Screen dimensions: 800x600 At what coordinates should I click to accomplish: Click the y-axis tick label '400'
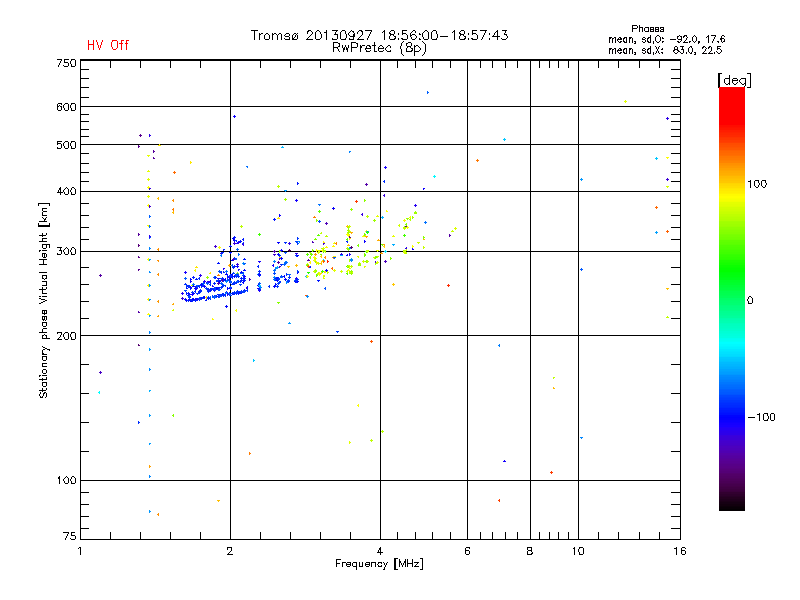coord(66,192)
